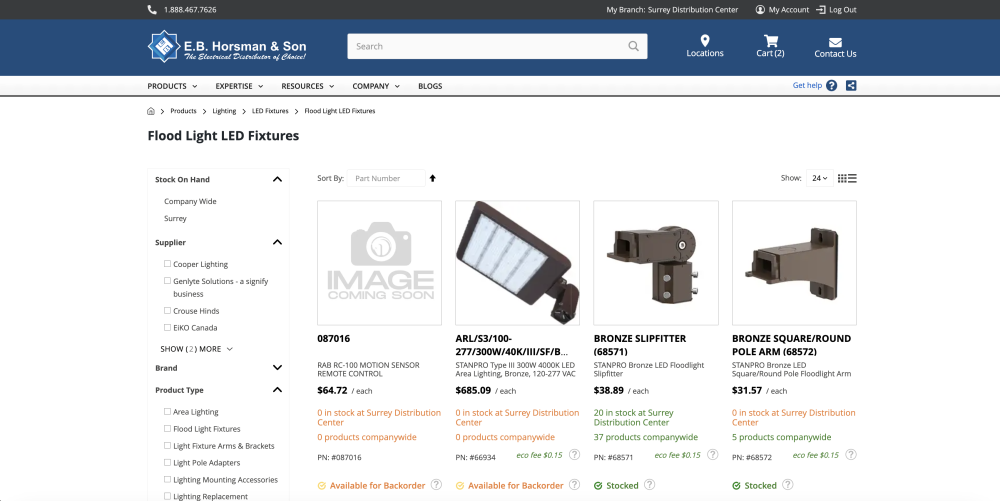Click eco fee help icon for PN #68571
1000x501 pixels.
coord(713,454)
